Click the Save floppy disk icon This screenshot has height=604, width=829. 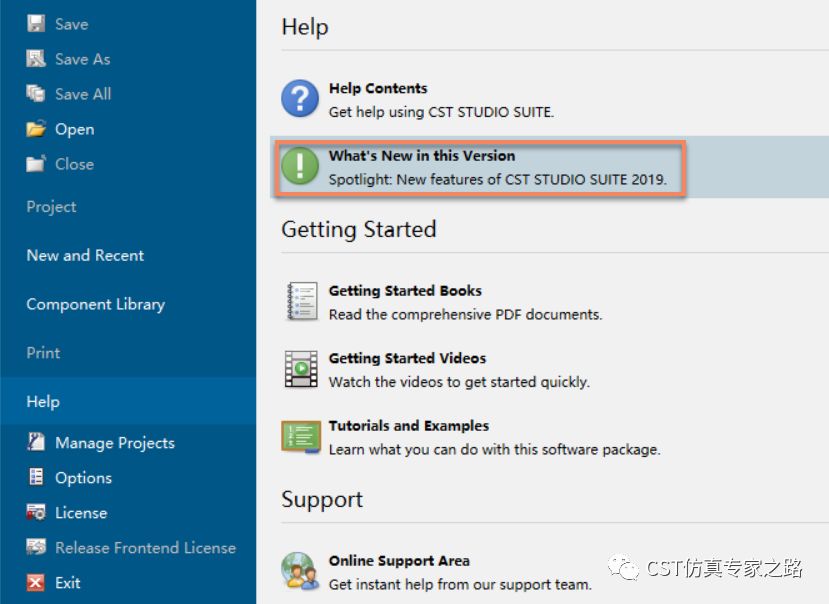(x=36, y=24)
